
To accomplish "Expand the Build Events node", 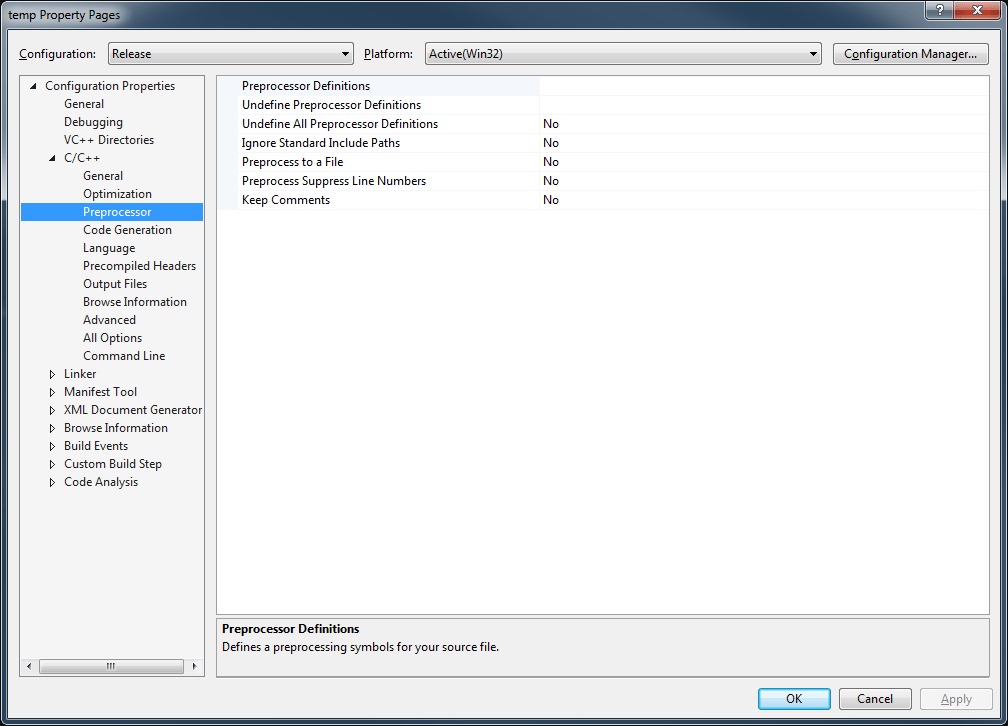I will [x=52, y=445].
